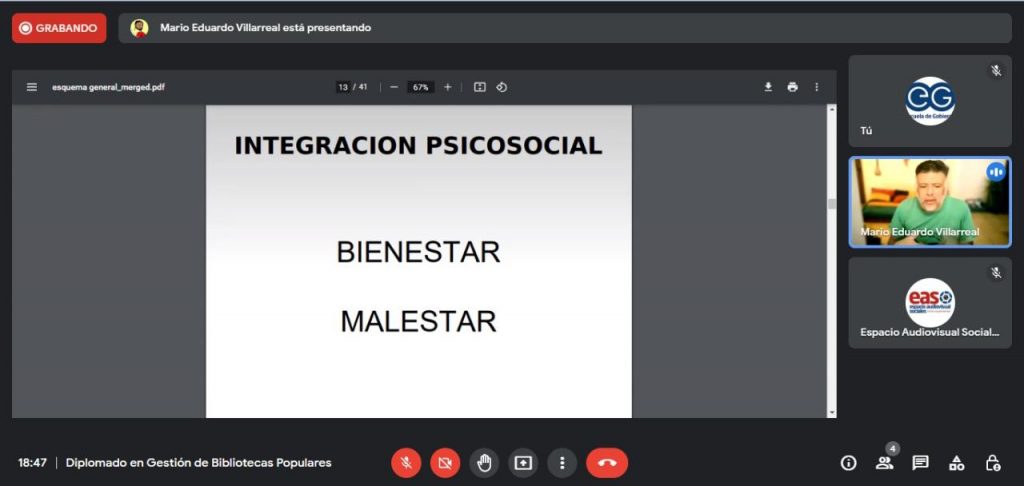The height and width of the screenshot is (486, 1024).
Task: Raise hand in the meeting
Action: click(484, 462)
